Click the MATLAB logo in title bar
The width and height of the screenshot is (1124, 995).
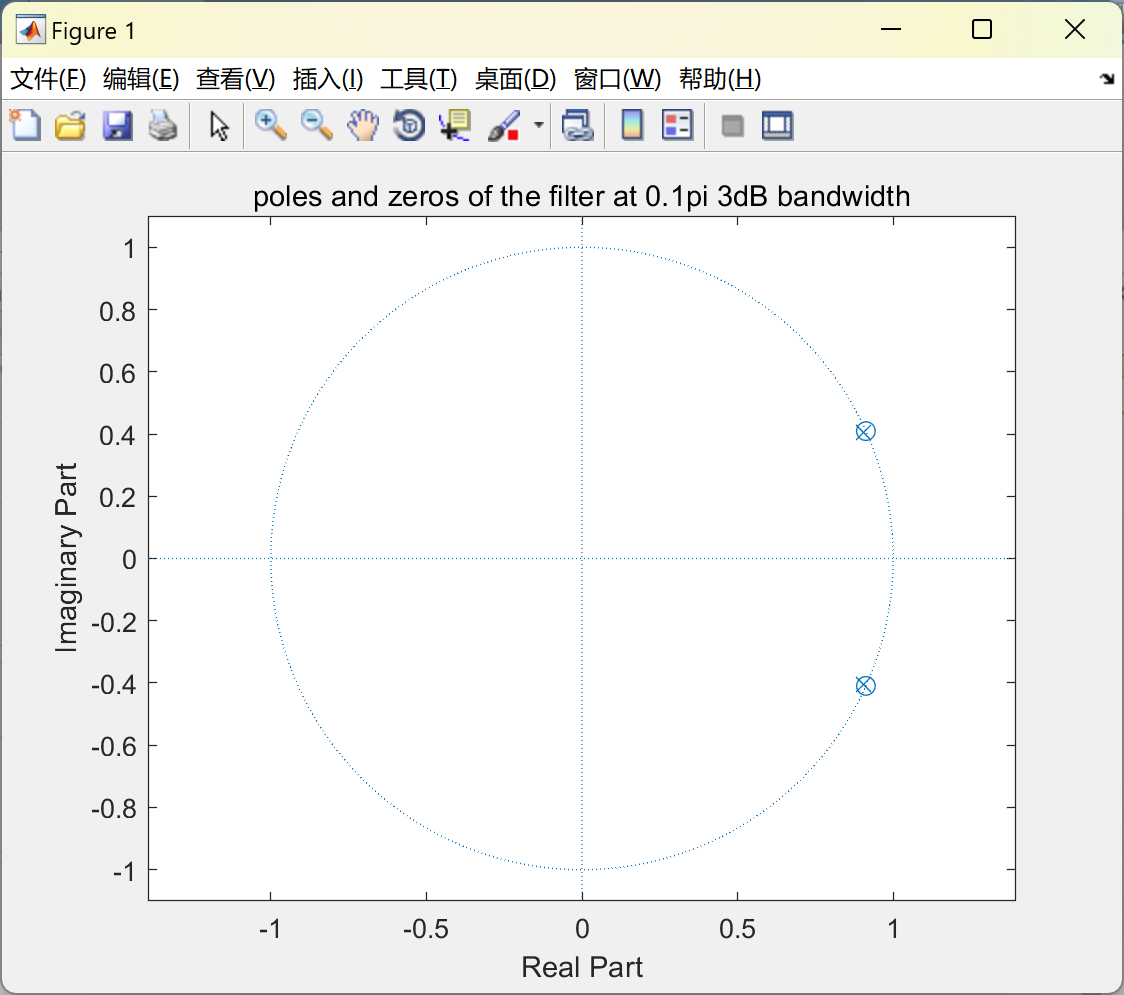click(31, 30)
